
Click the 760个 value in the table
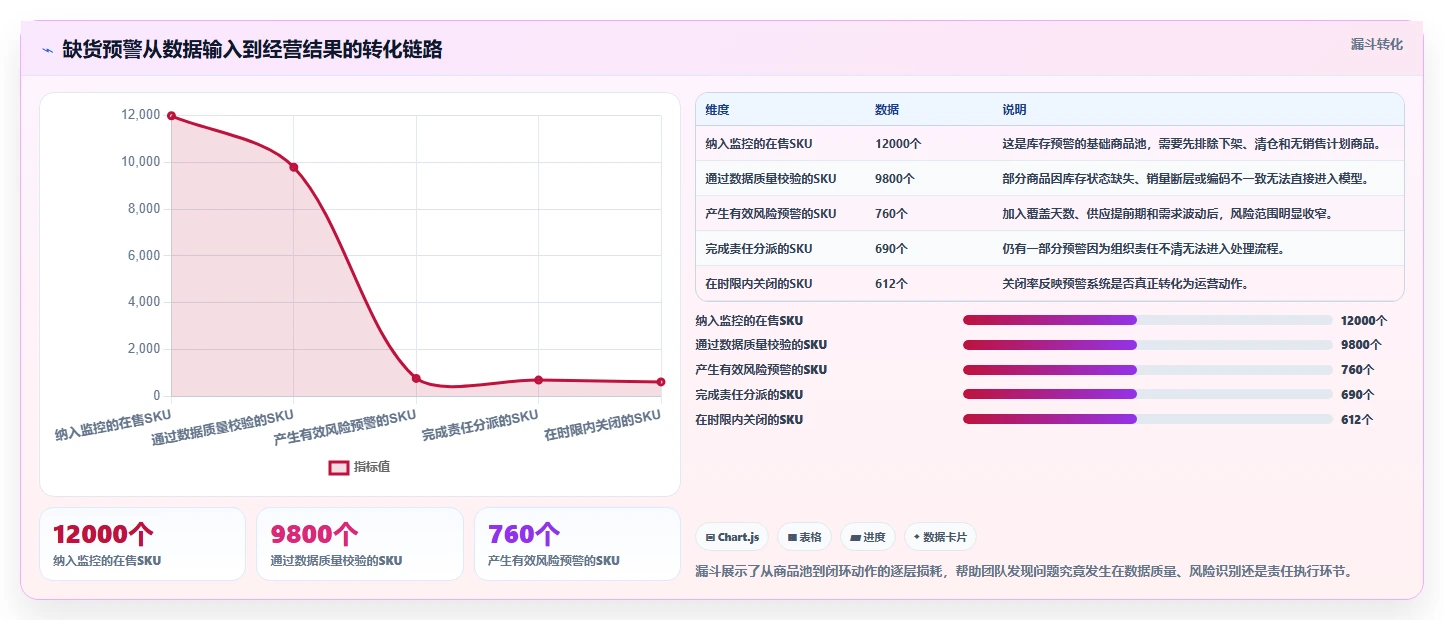point(891,214)
